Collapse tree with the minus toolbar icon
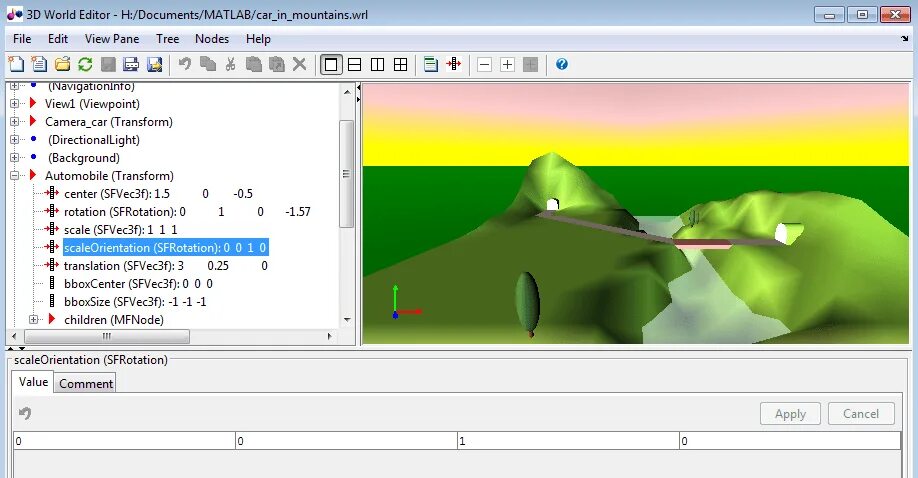 (484, 64)
